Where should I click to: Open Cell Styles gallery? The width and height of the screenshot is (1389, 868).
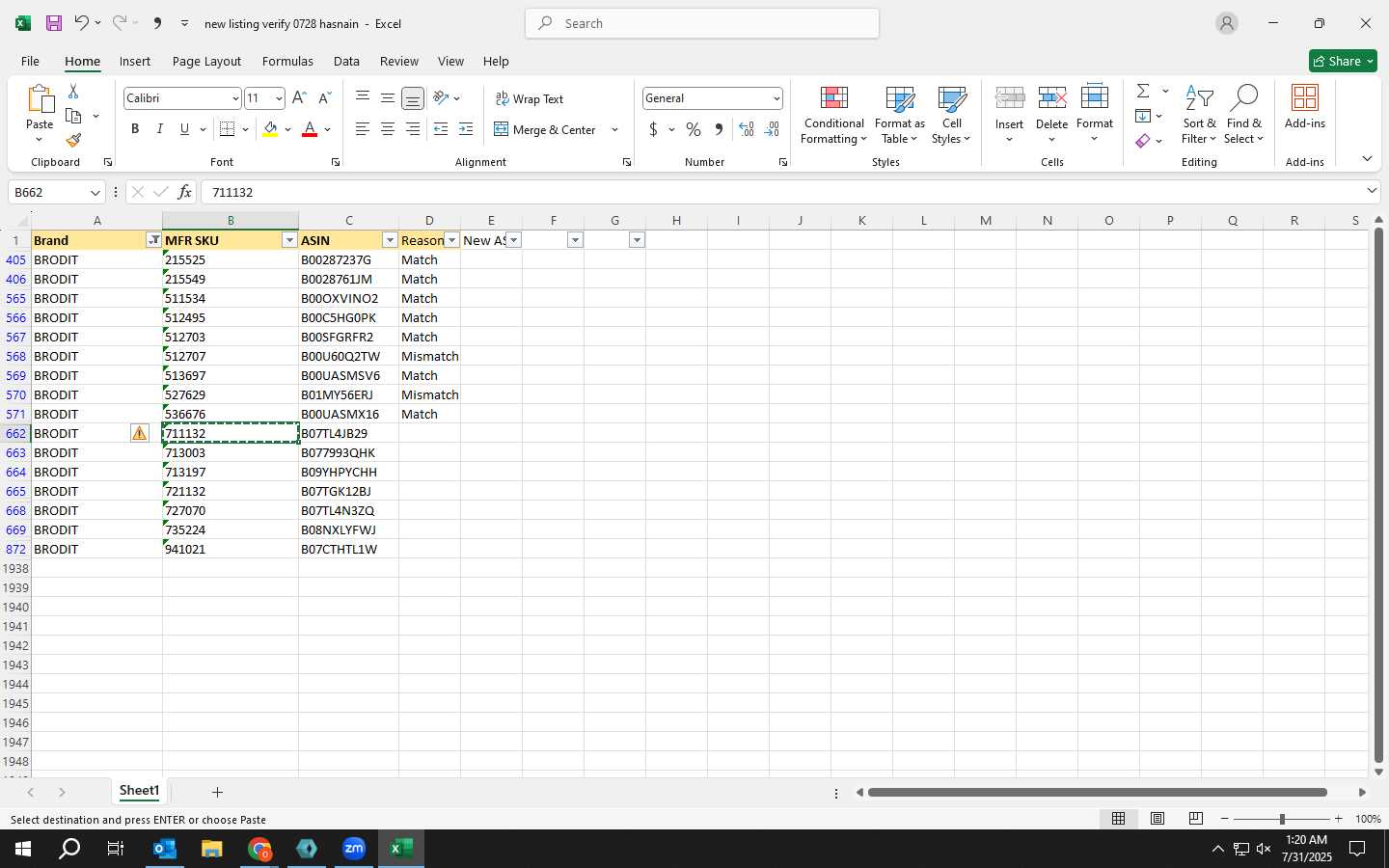point(952,116)
